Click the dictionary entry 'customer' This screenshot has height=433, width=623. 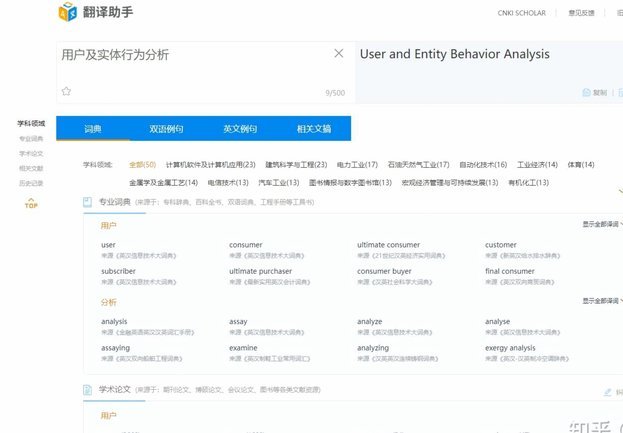click(x=501, y=245)
